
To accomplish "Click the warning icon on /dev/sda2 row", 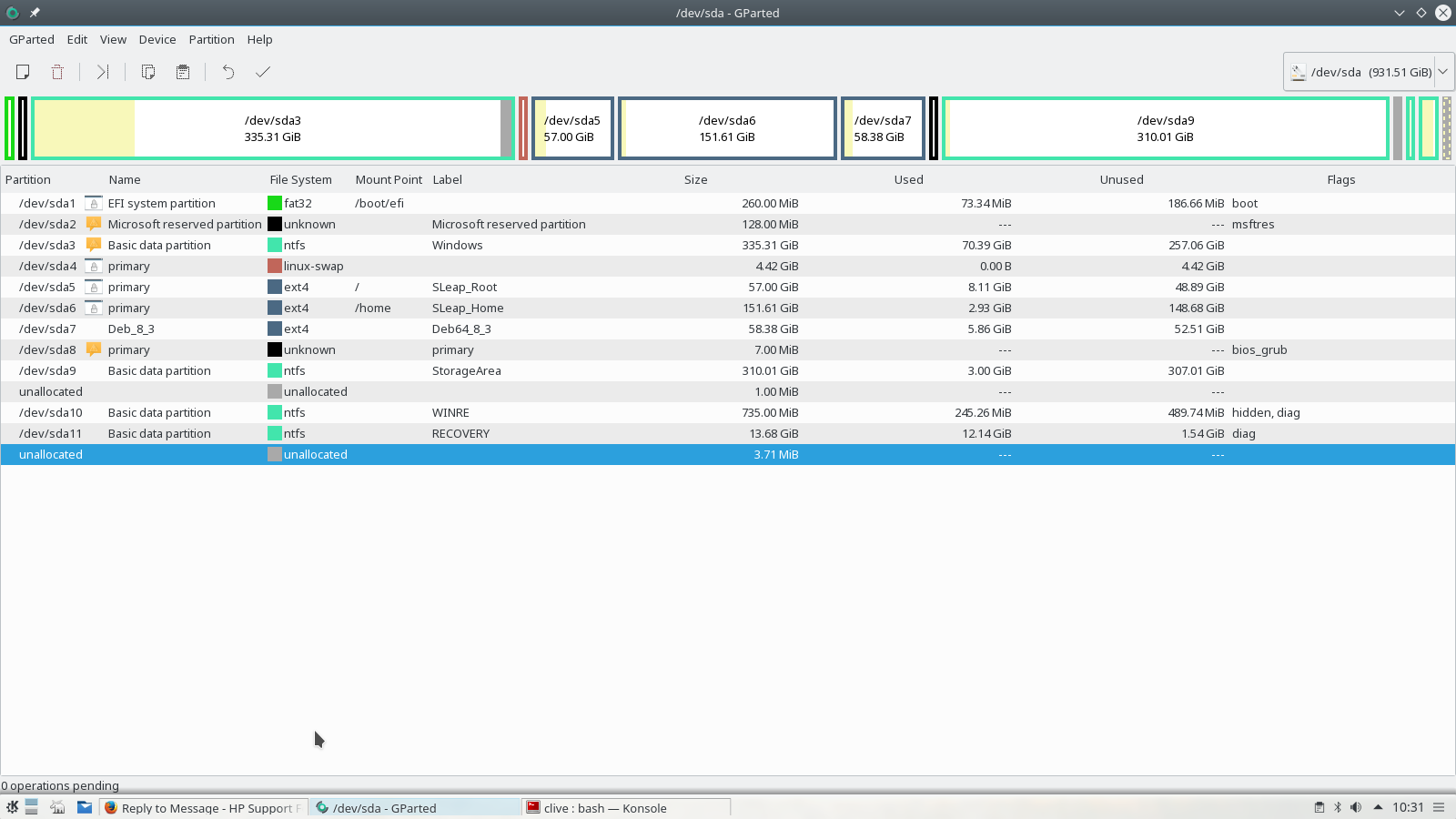I will coord(93,224).
